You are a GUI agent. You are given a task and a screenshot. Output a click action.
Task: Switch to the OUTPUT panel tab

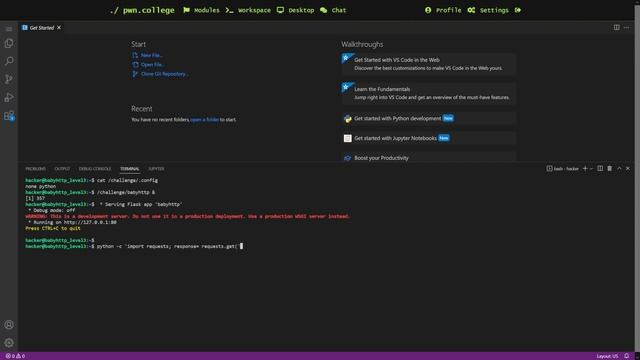tap(62, 169)
